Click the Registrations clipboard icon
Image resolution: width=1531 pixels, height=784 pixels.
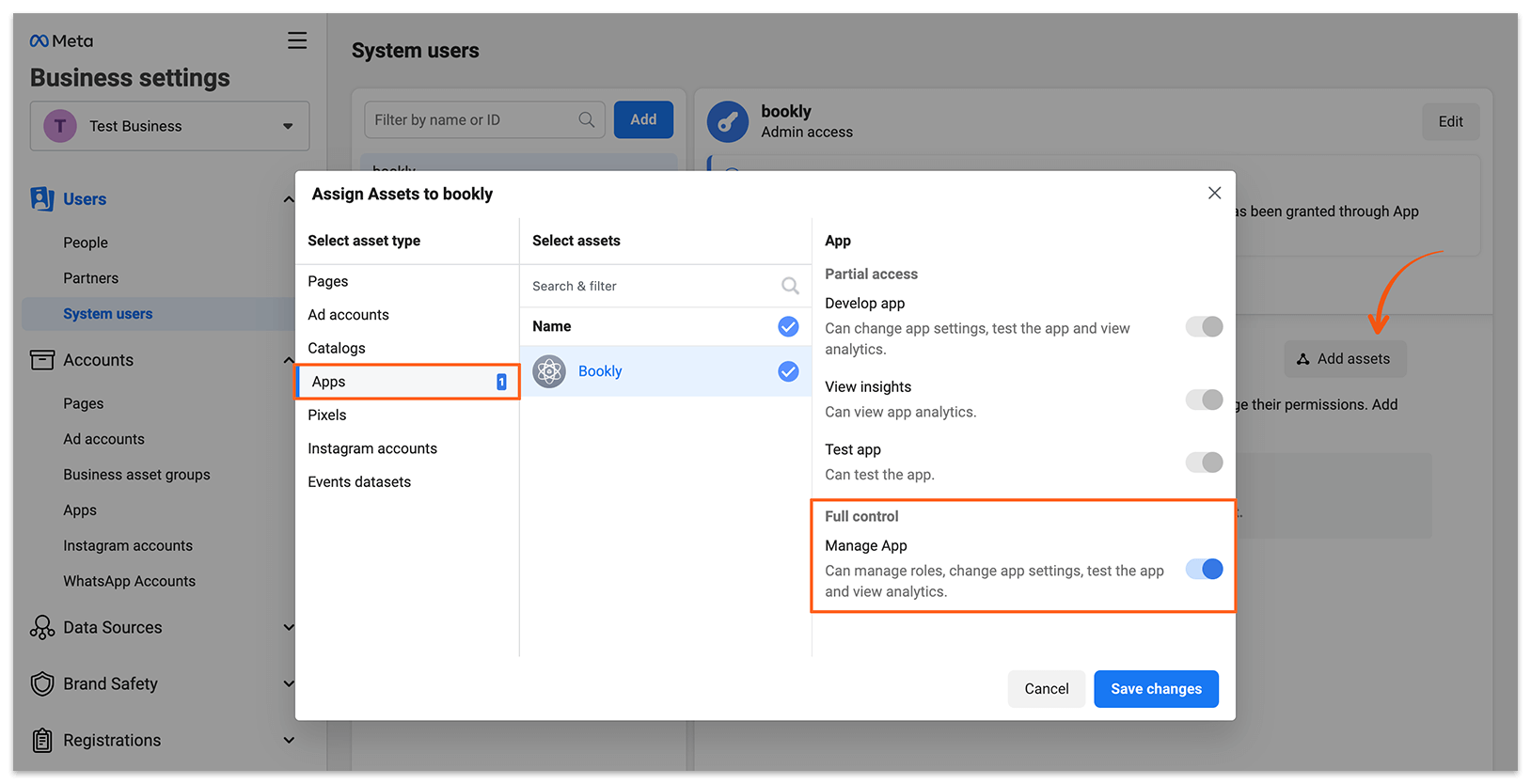pos(42,740)
